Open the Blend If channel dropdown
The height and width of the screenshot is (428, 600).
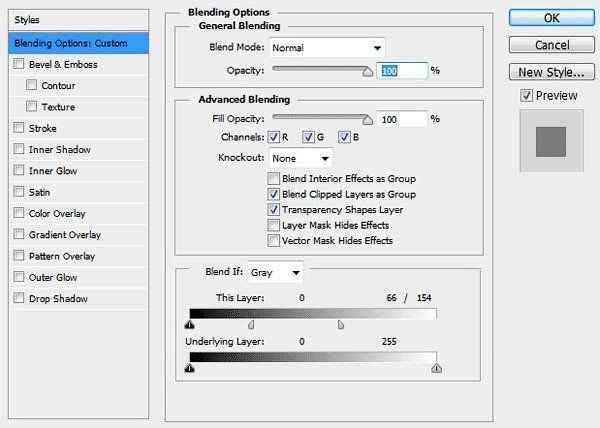tap(276, 273)
